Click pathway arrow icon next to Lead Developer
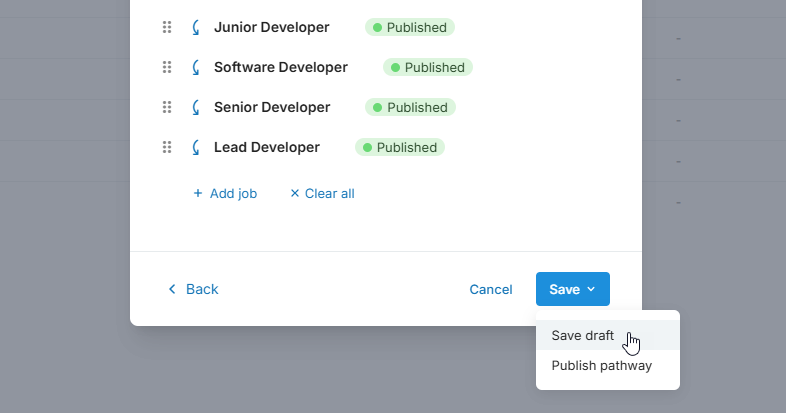The image size is (786, 413). [x=196, y=148]
